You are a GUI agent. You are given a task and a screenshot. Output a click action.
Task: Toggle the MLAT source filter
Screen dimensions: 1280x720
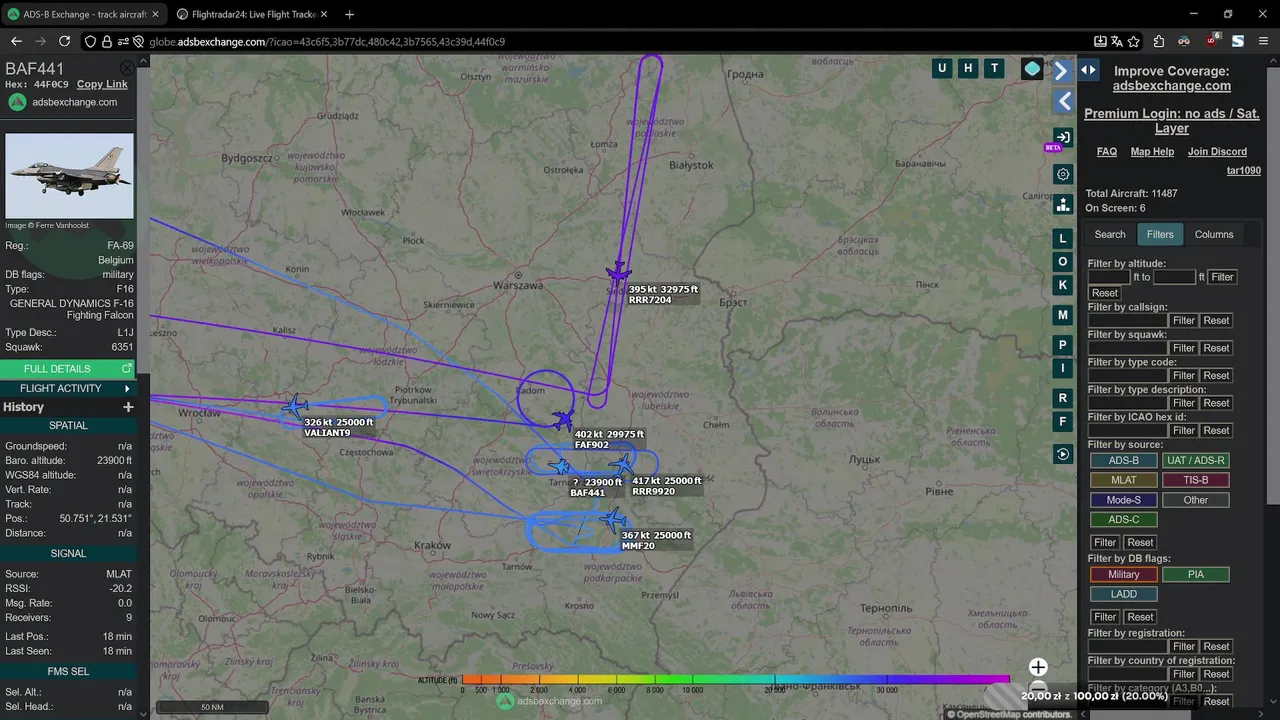point(1123,480)
